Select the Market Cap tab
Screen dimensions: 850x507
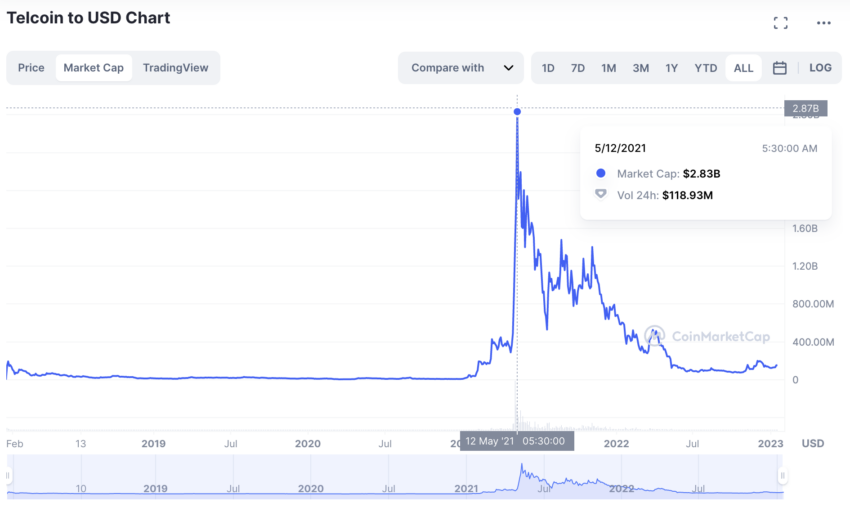94,68
